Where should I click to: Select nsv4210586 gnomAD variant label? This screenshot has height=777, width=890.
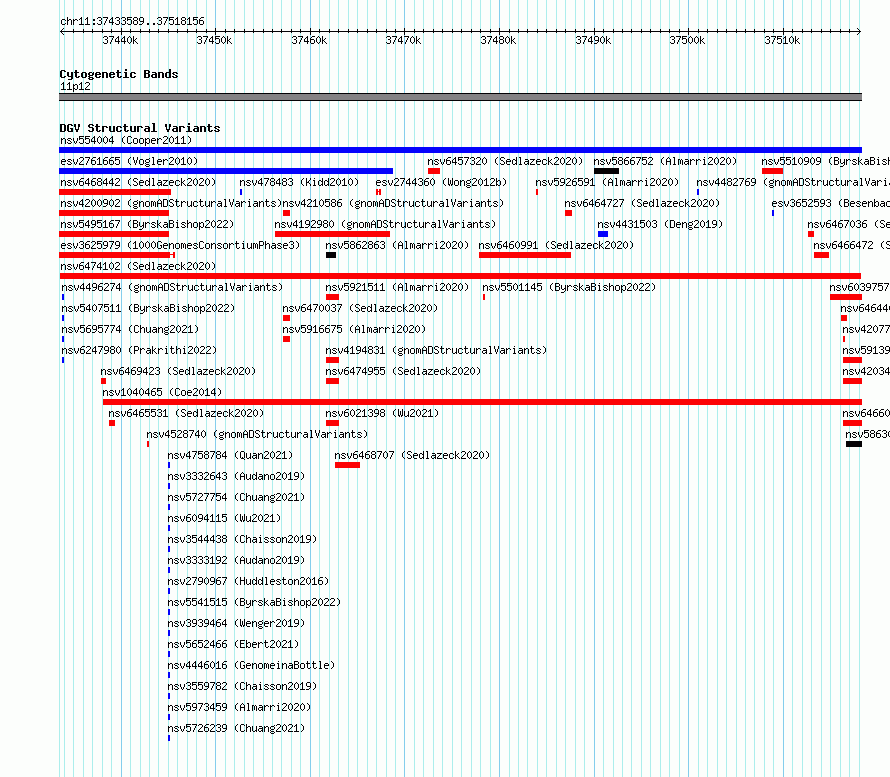click(x=393, y=203)
